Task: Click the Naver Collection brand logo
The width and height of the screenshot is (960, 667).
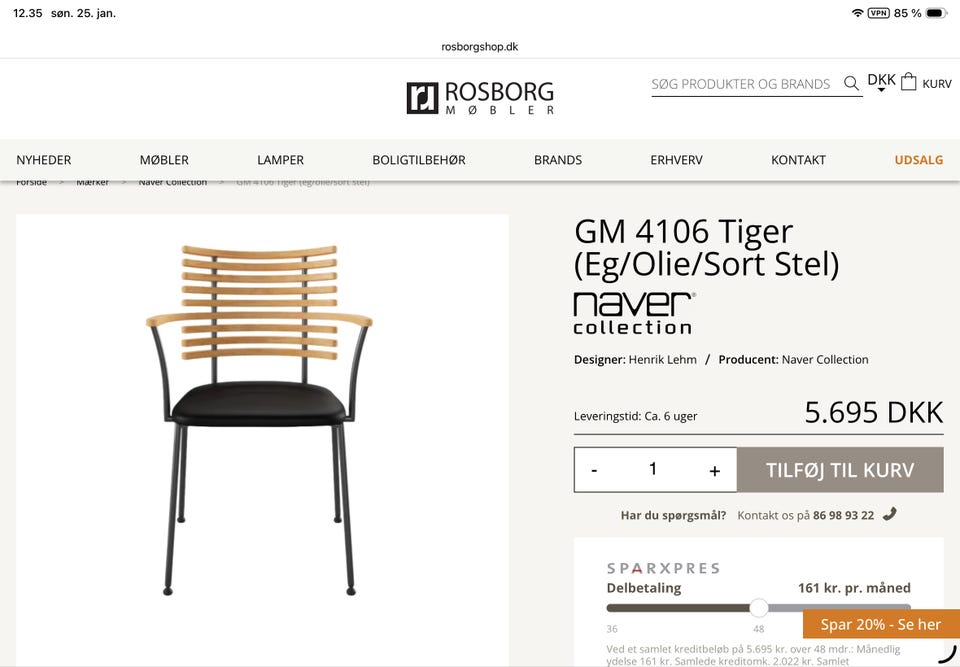Action: [634, 312]
